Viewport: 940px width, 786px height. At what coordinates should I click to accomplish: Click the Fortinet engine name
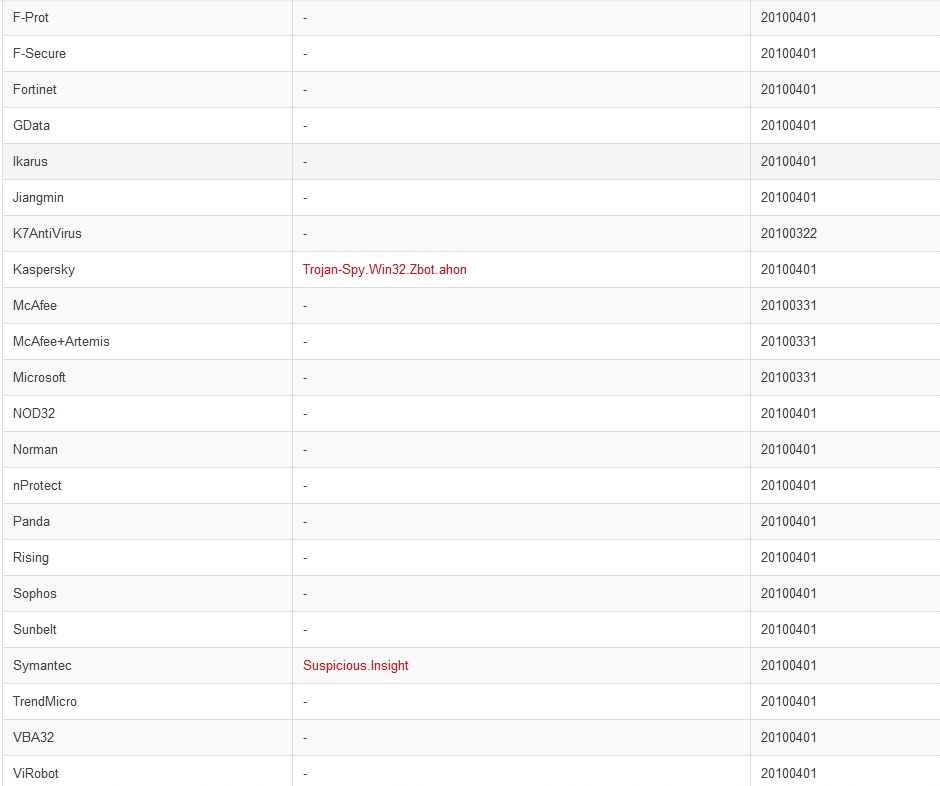click(35, 89)
